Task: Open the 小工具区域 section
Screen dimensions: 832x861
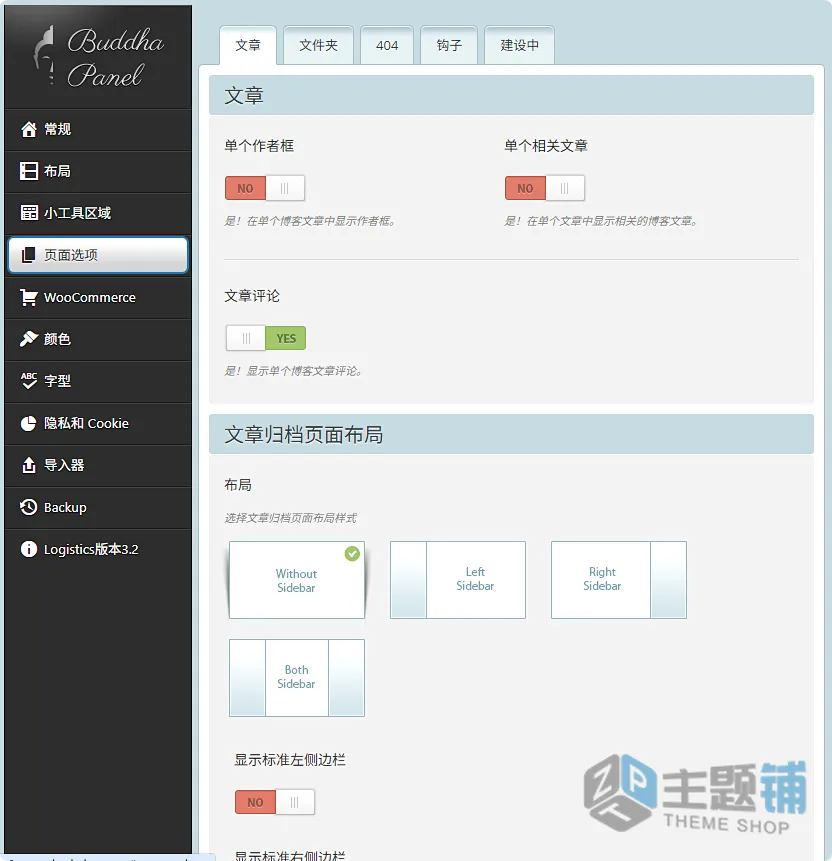Action: click(98, 213)
